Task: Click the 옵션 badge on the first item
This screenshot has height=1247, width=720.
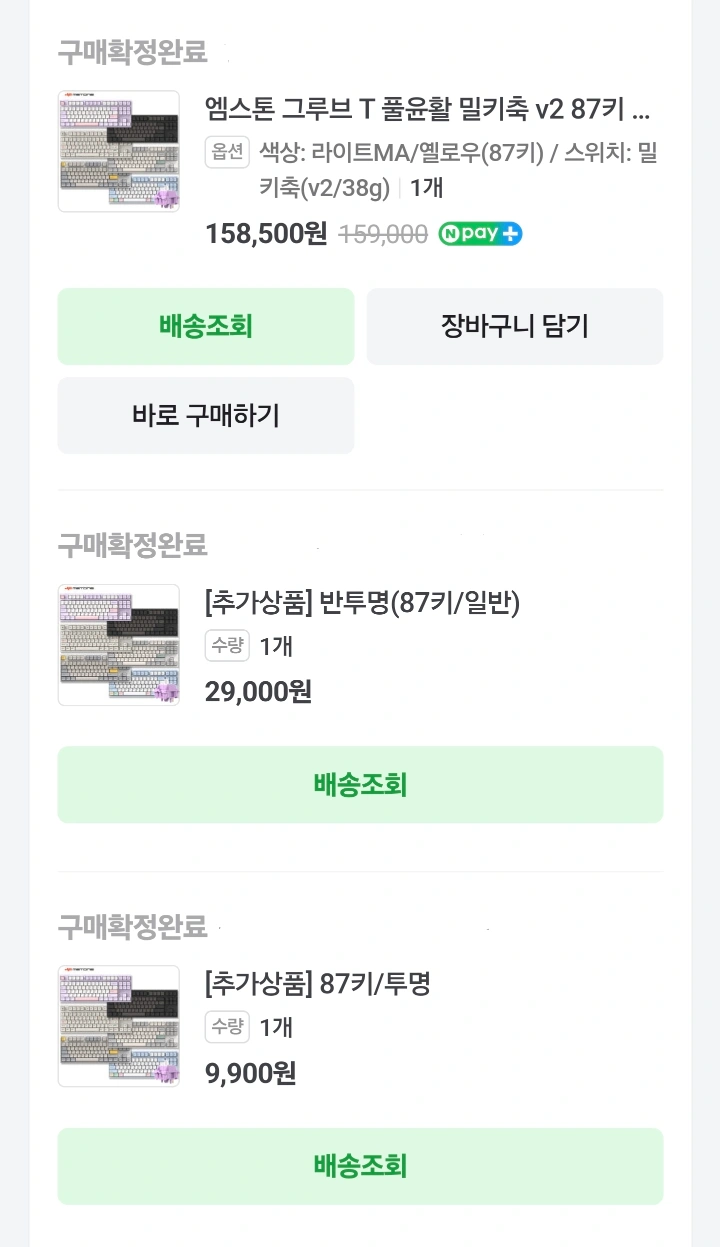Action: [x=227, y=152]
